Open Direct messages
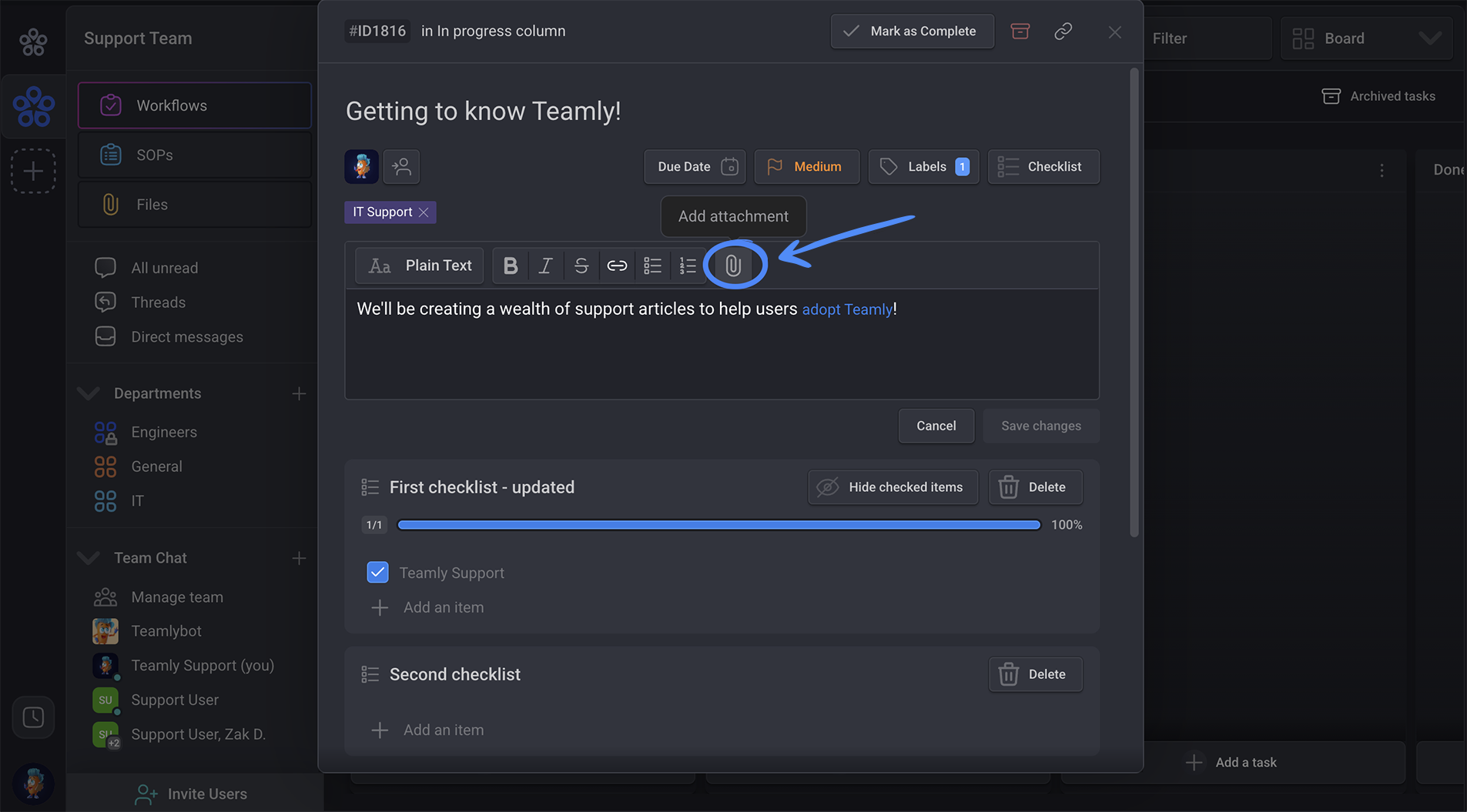The height and width of the screenshot is (812, 1467). (186, 336)
